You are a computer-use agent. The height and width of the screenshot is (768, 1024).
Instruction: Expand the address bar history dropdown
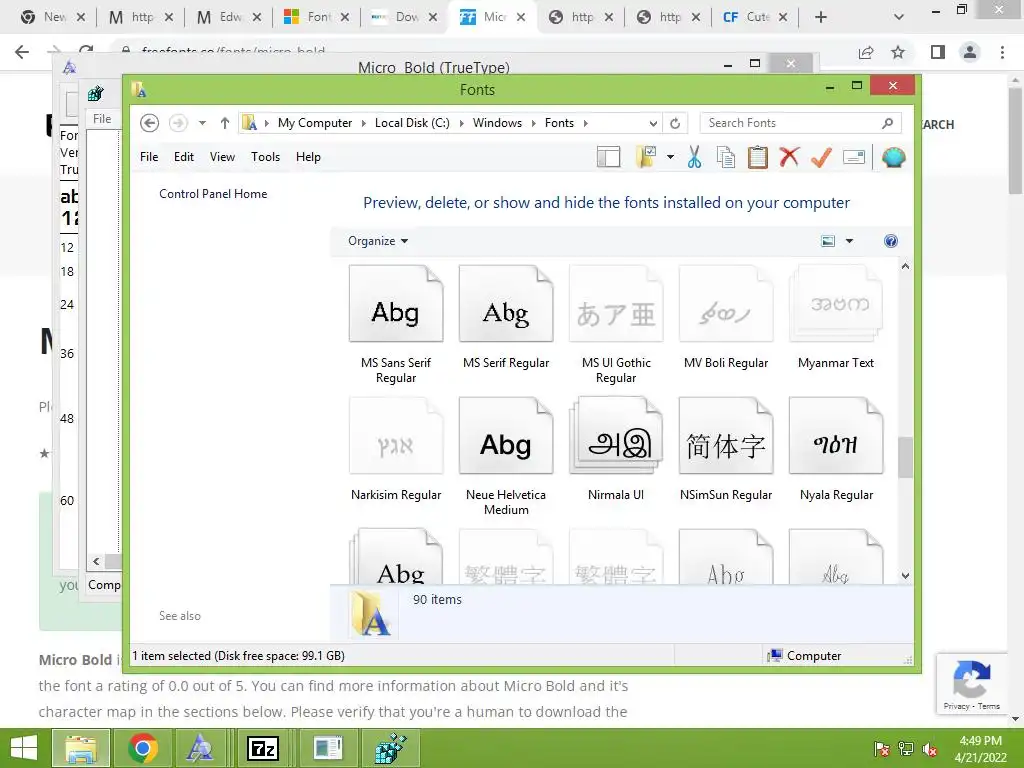[x=652, y=123]
